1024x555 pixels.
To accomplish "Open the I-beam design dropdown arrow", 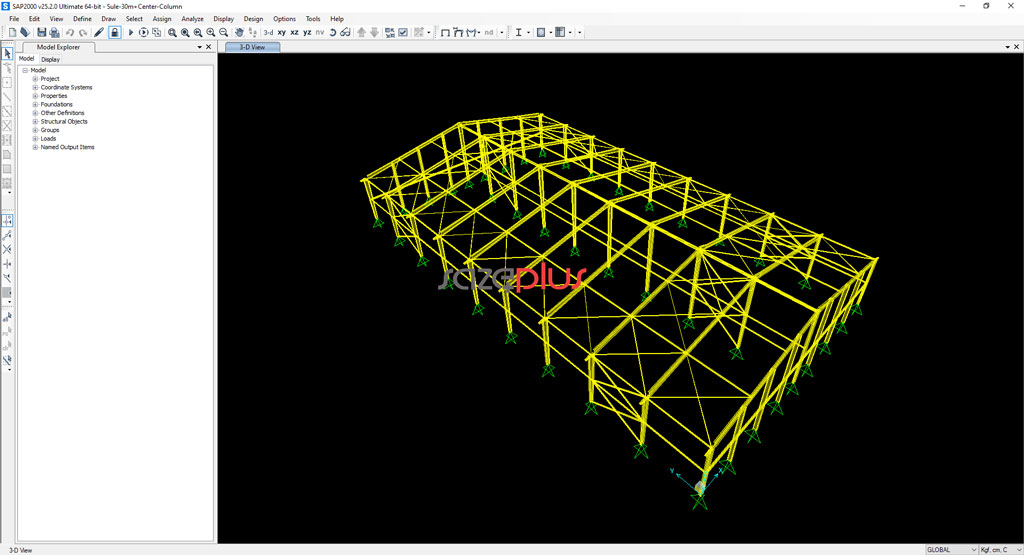I will [x=528, y=32].
